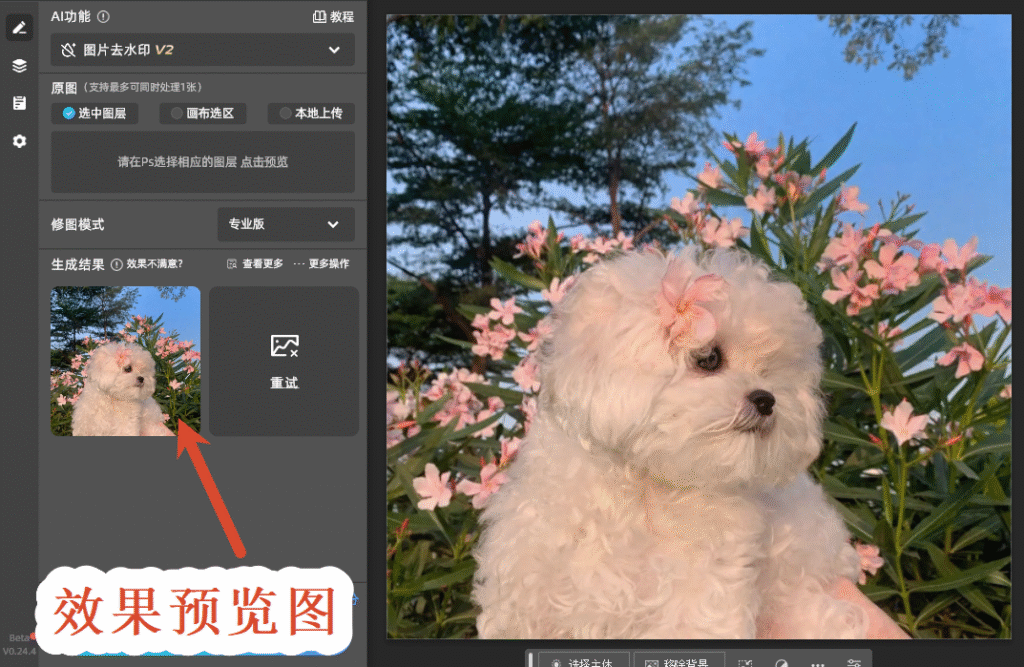This screenshot has width=1024, height=667.
Task: Select the pencil edit icon in sidebar
Action: [19, 27]
